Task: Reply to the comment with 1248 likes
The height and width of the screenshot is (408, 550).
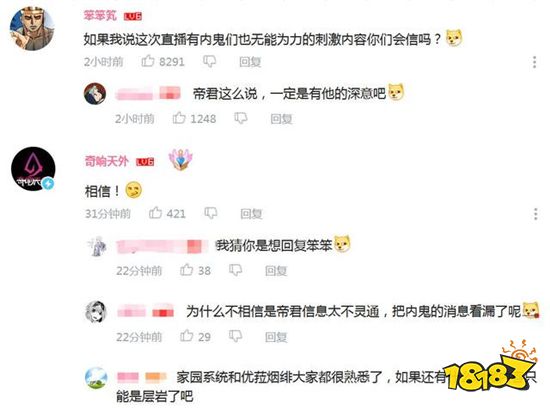Action: 281,119
